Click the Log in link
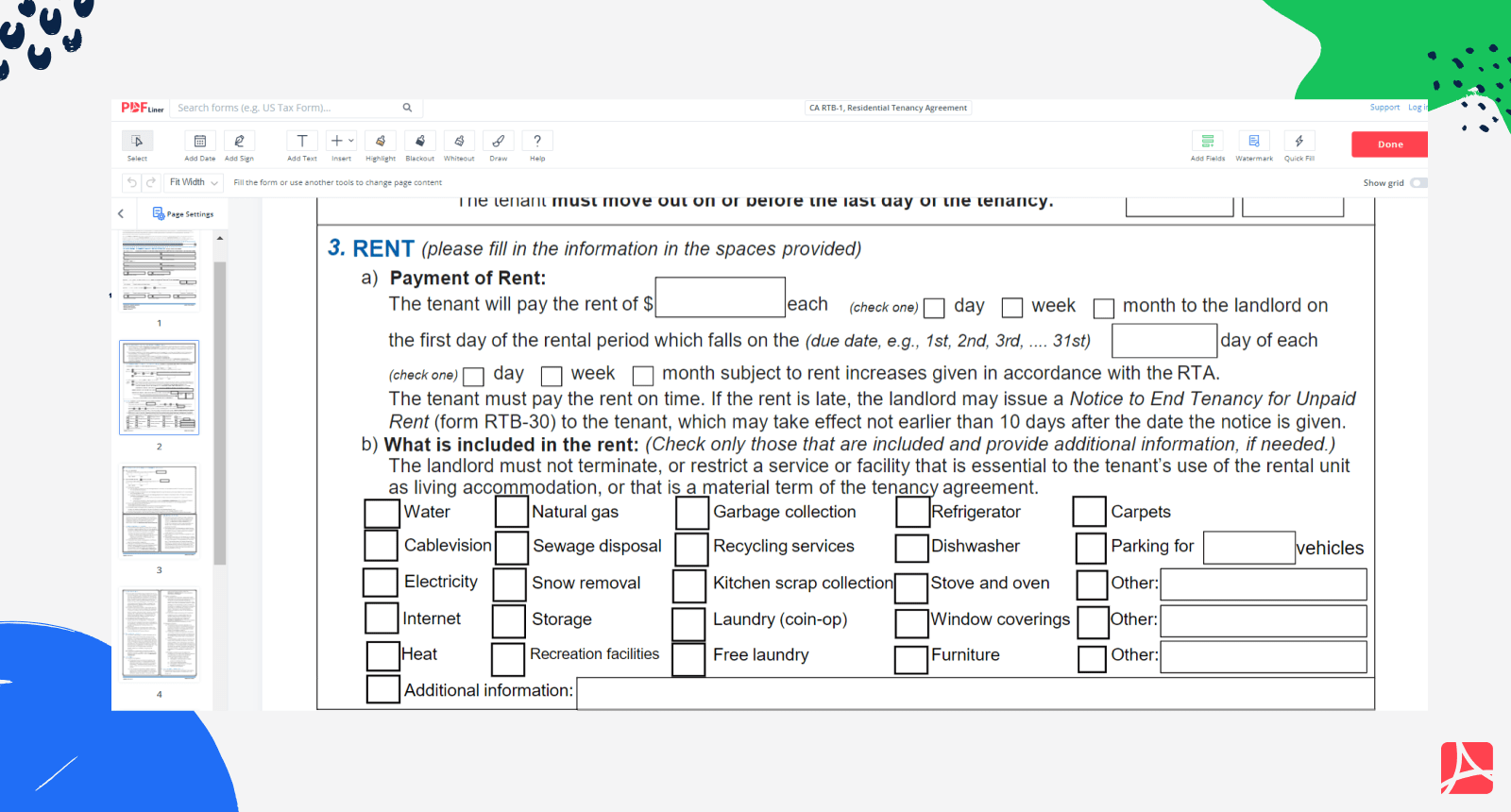The width and height of the screenshot is (1511, 812). 1417,108
